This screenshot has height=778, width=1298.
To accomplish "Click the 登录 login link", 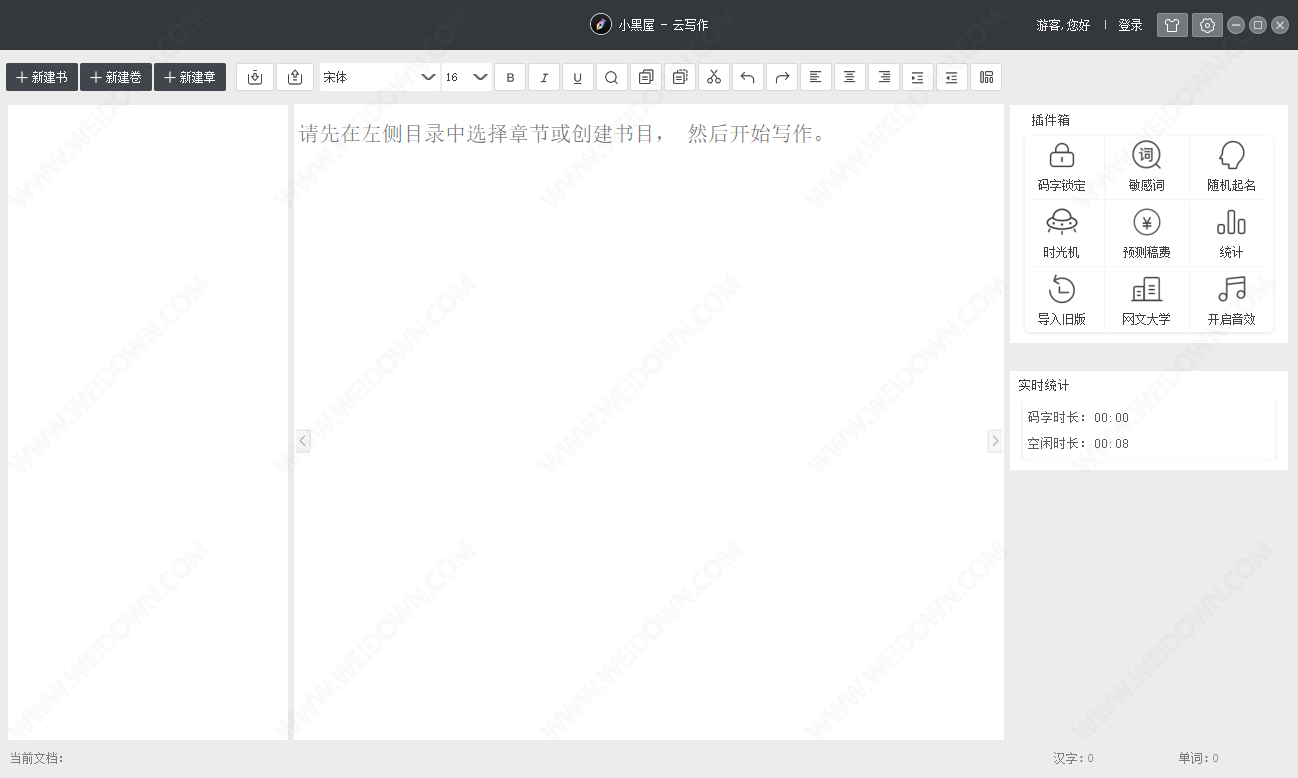I will coord(1130,25).
